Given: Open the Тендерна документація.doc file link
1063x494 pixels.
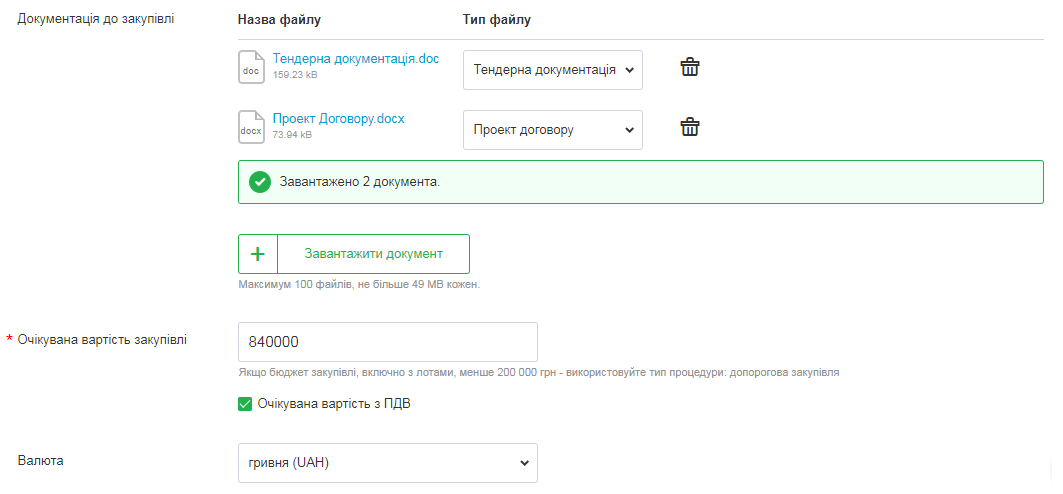Looking at the screenshot, I should pos(355,59).
